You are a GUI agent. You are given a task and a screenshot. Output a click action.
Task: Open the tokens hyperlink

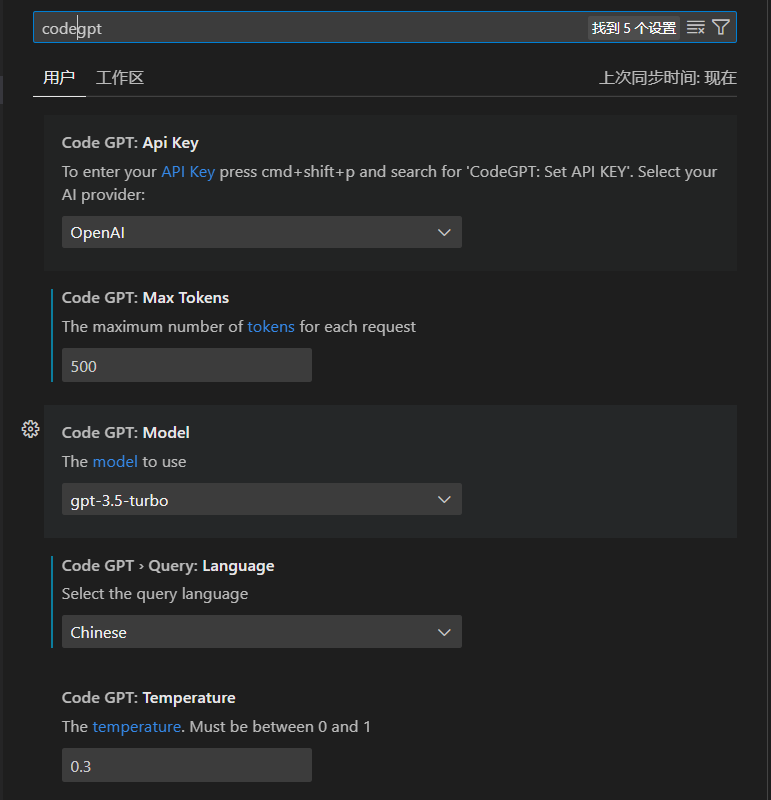(271, 326)
